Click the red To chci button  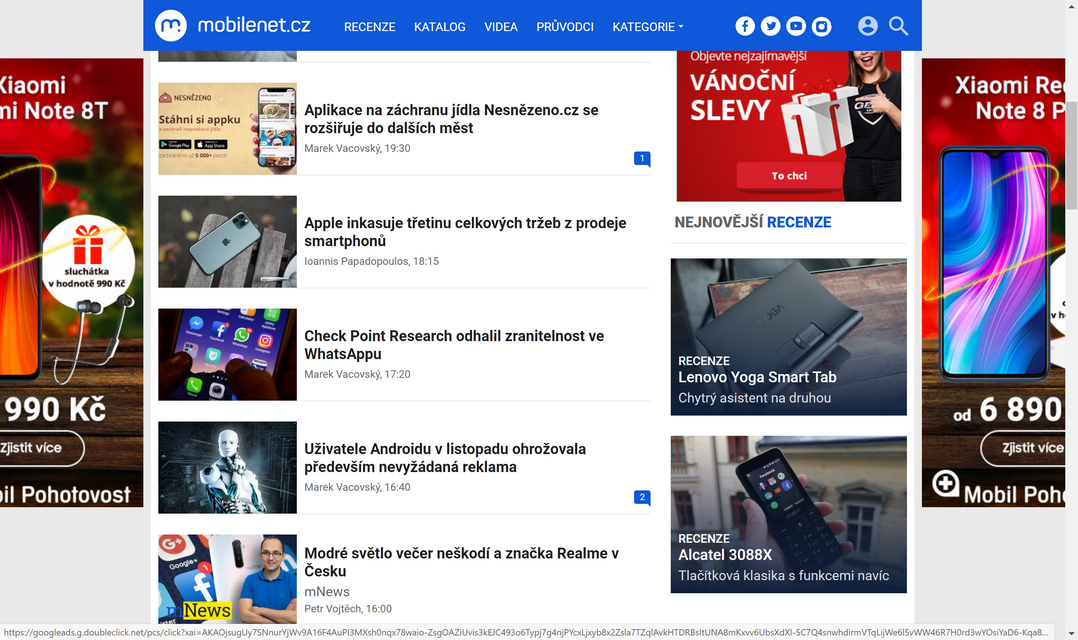click(x=789, y=175)
